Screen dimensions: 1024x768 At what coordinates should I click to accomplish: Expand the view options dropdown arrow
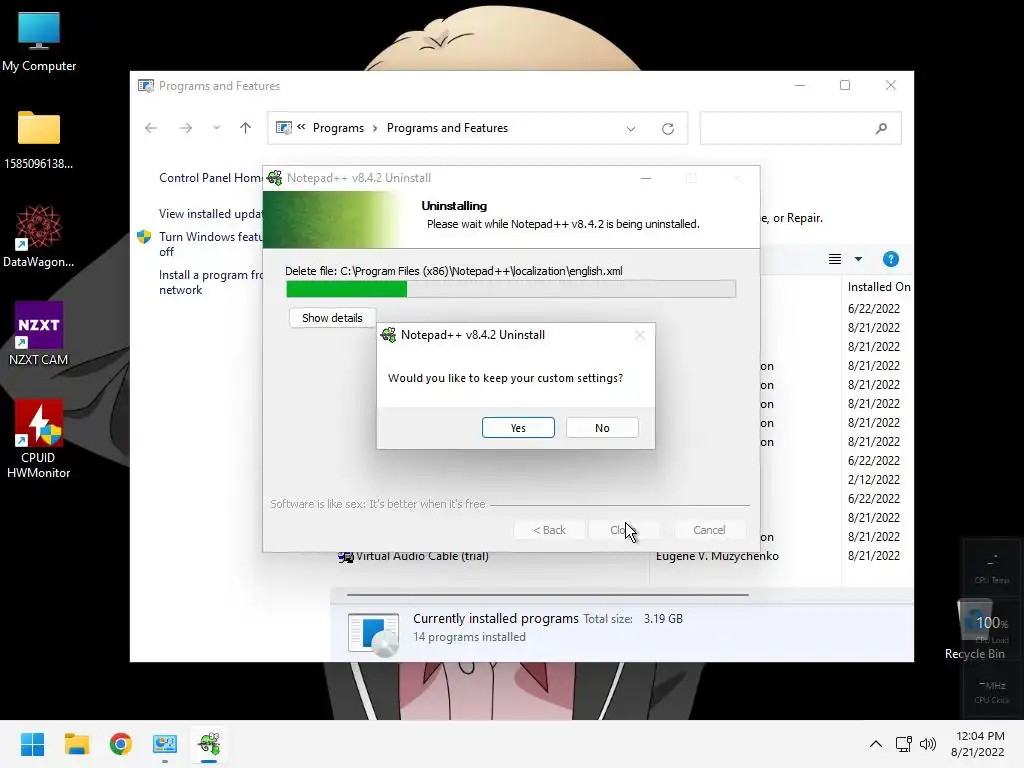coord(858,259)
